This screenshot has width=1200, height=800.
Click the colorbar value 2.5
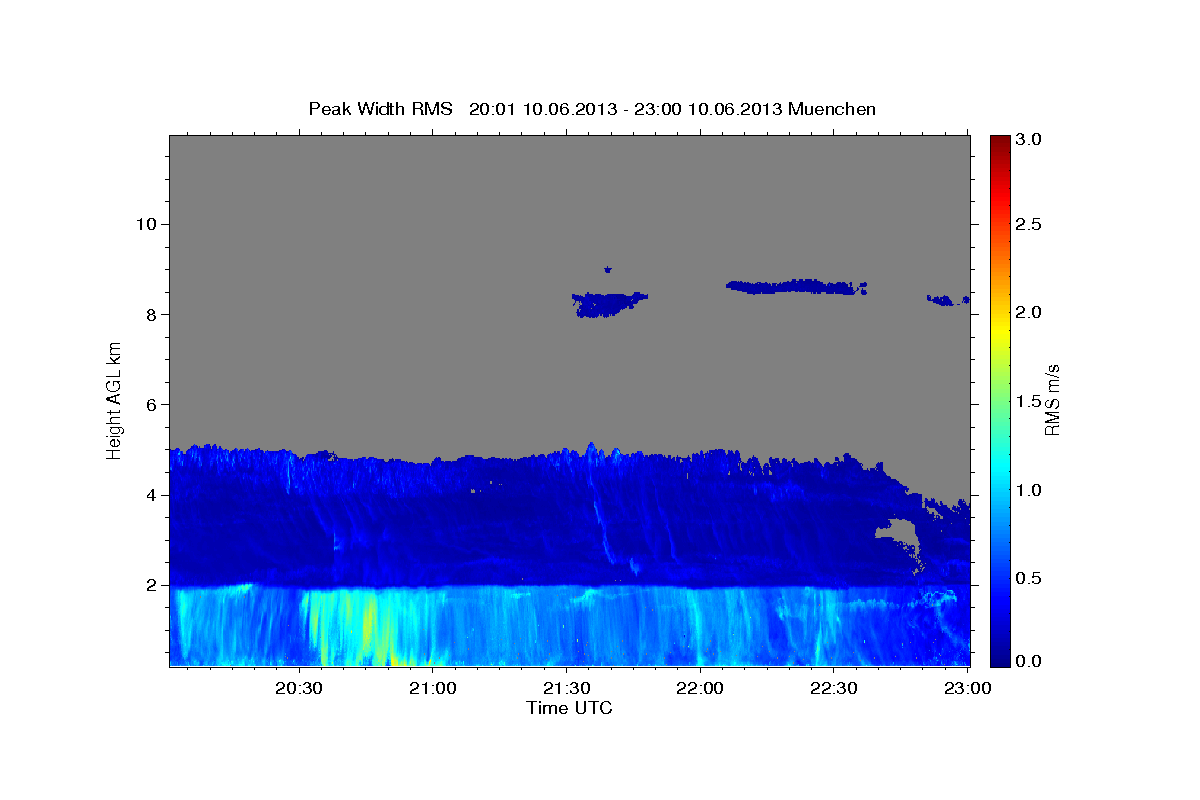pyautogui.click(x=1030, y=225)
